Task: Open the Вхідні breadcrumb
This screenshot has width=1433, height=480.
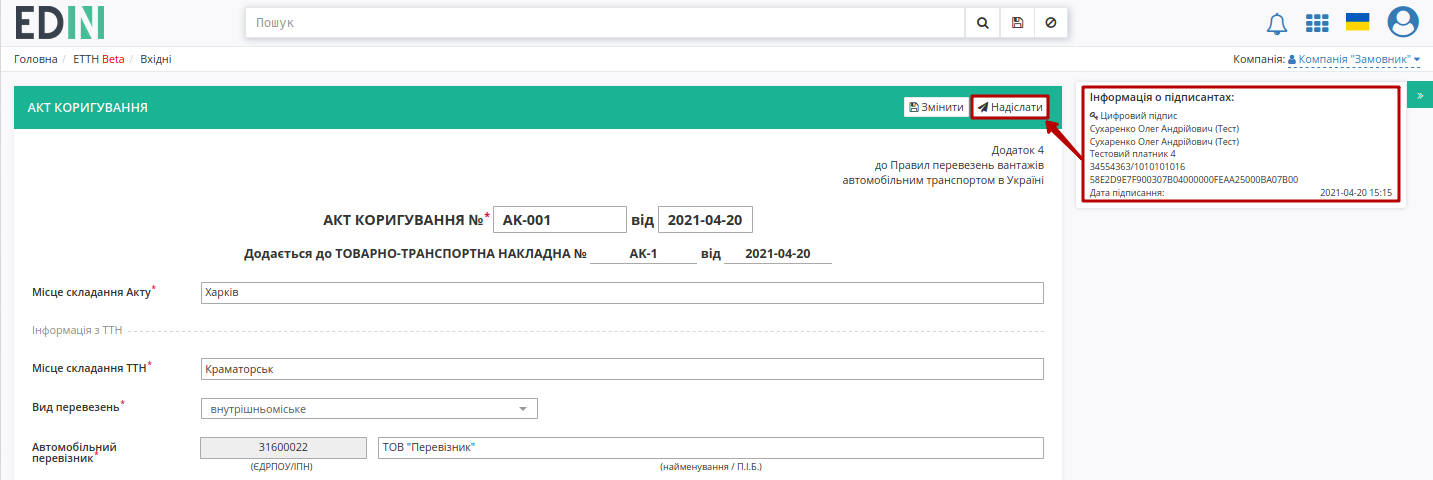Action: click(x=156, y=59)
